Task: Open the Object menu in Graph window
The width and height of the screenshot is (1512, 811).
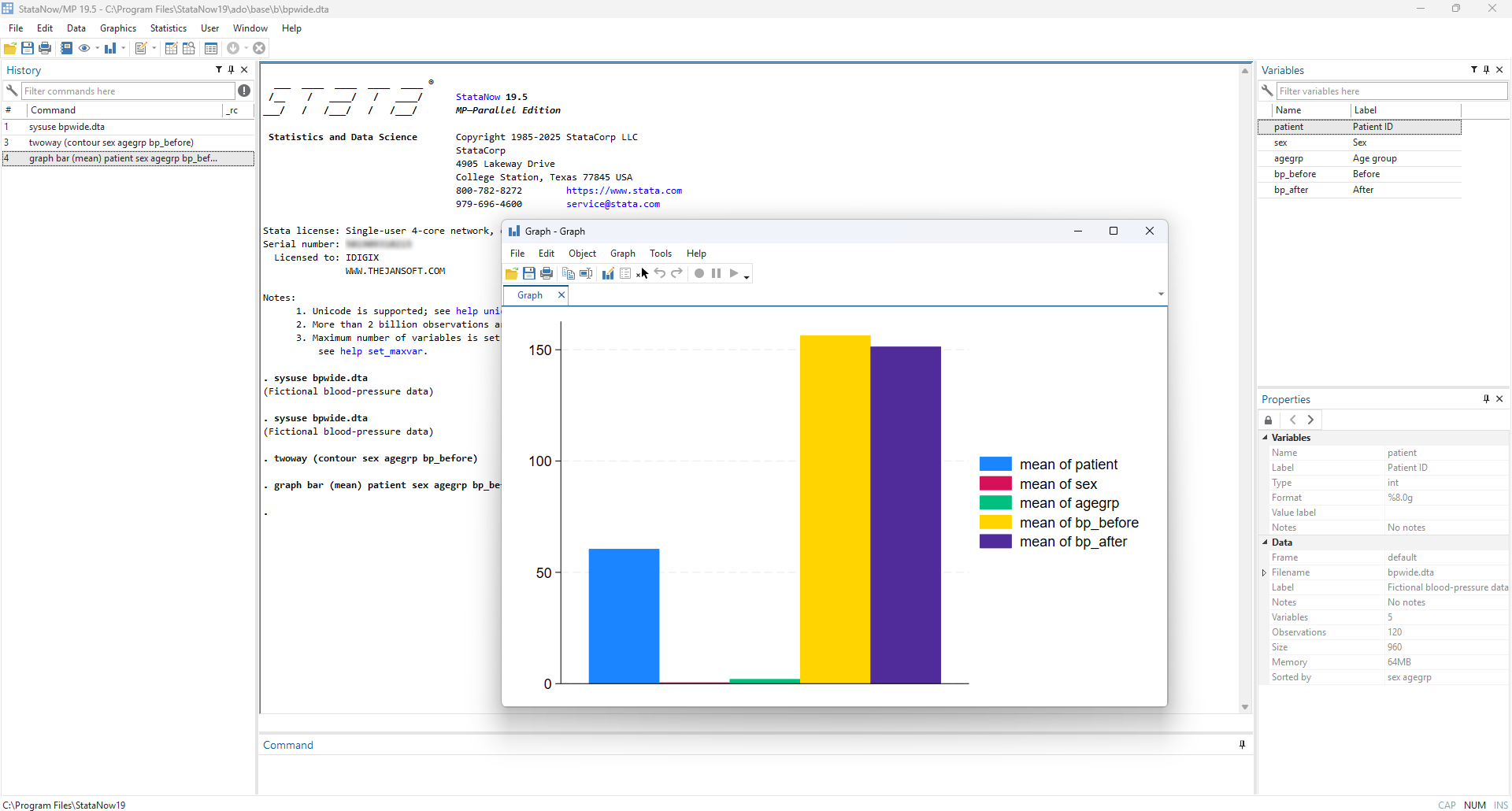Action: (x=583, y=254)
